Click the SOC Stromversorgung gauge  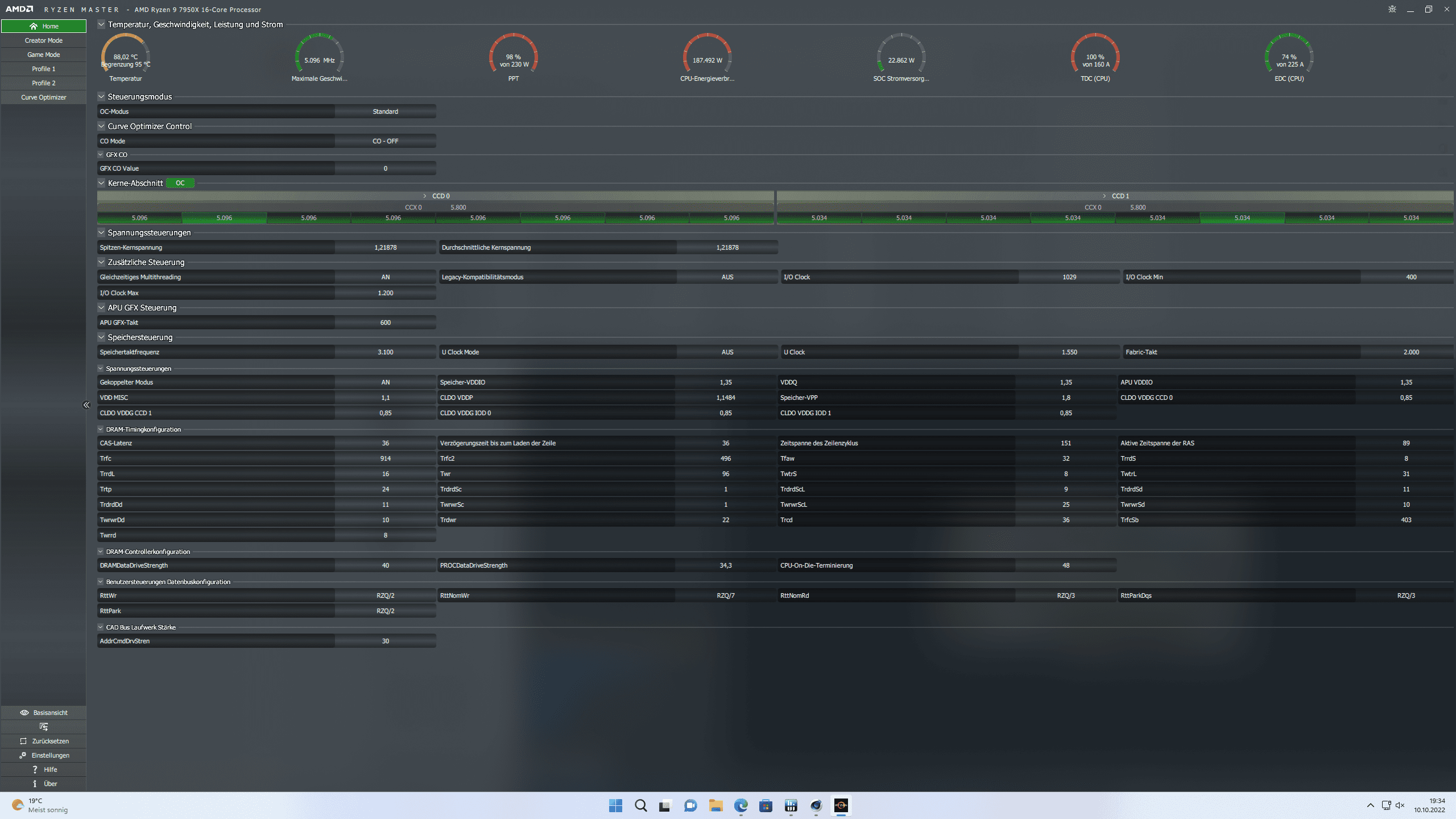point(901,57)
